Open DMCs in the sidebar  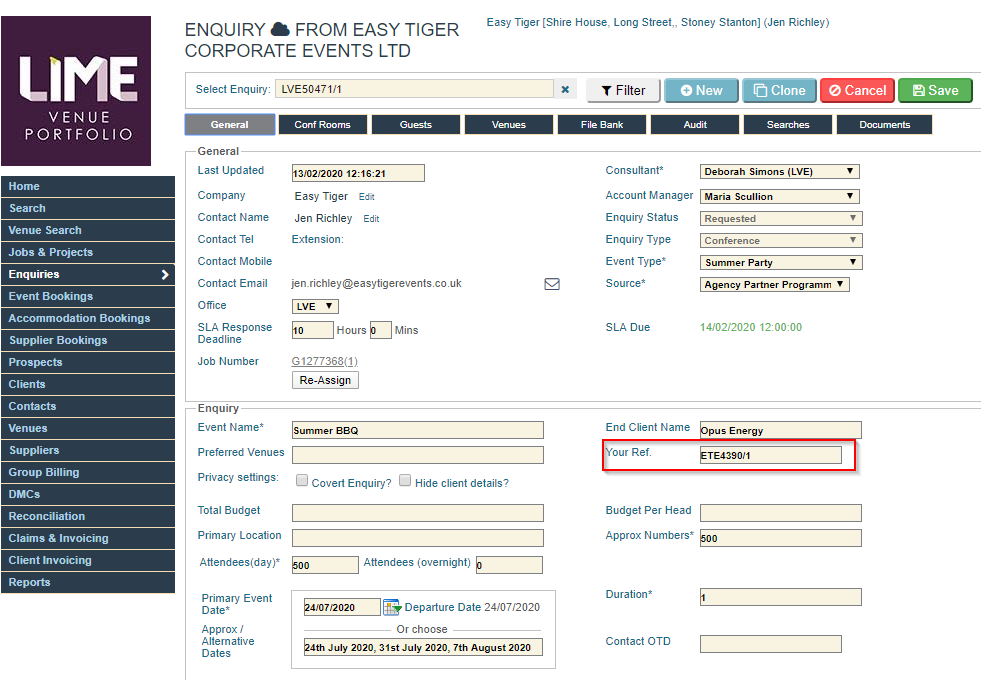pos(88,494)
